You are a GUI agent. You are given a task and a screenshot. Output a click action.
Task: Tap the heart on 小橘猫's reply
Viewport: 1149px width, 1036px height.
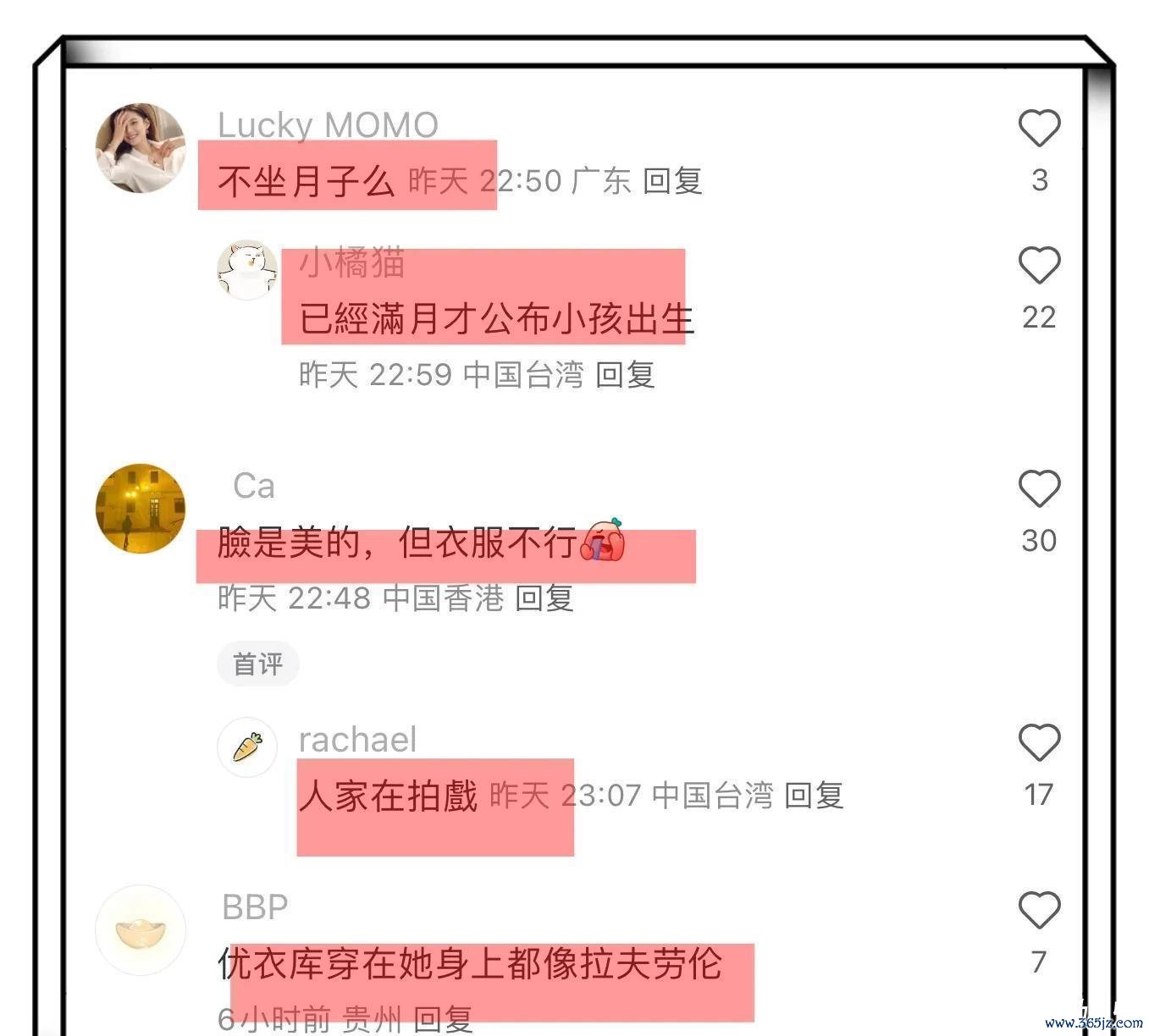click(x=1039, y=266)
